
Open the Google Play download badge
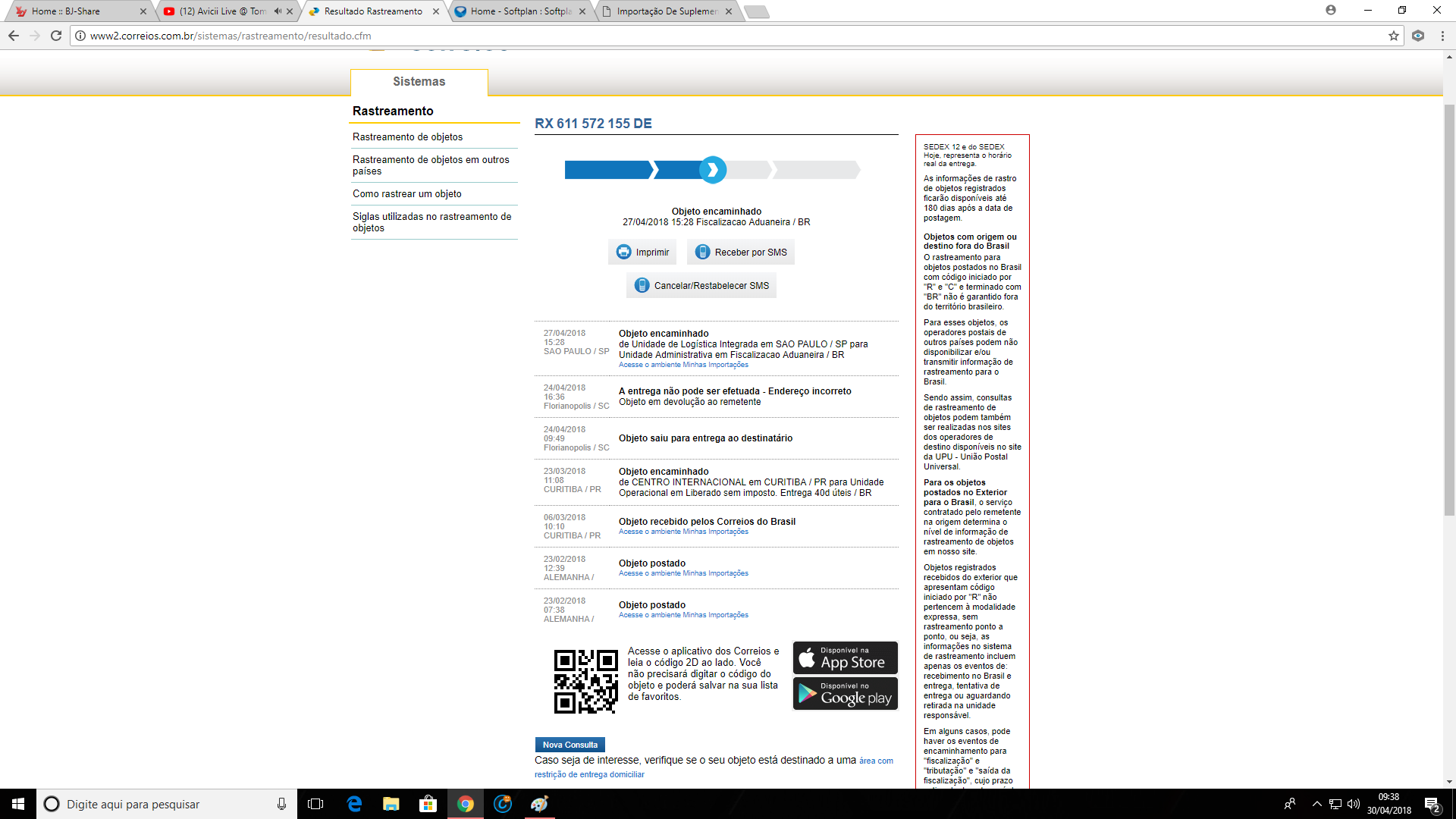pyautogui.click(x=845, y=693)
